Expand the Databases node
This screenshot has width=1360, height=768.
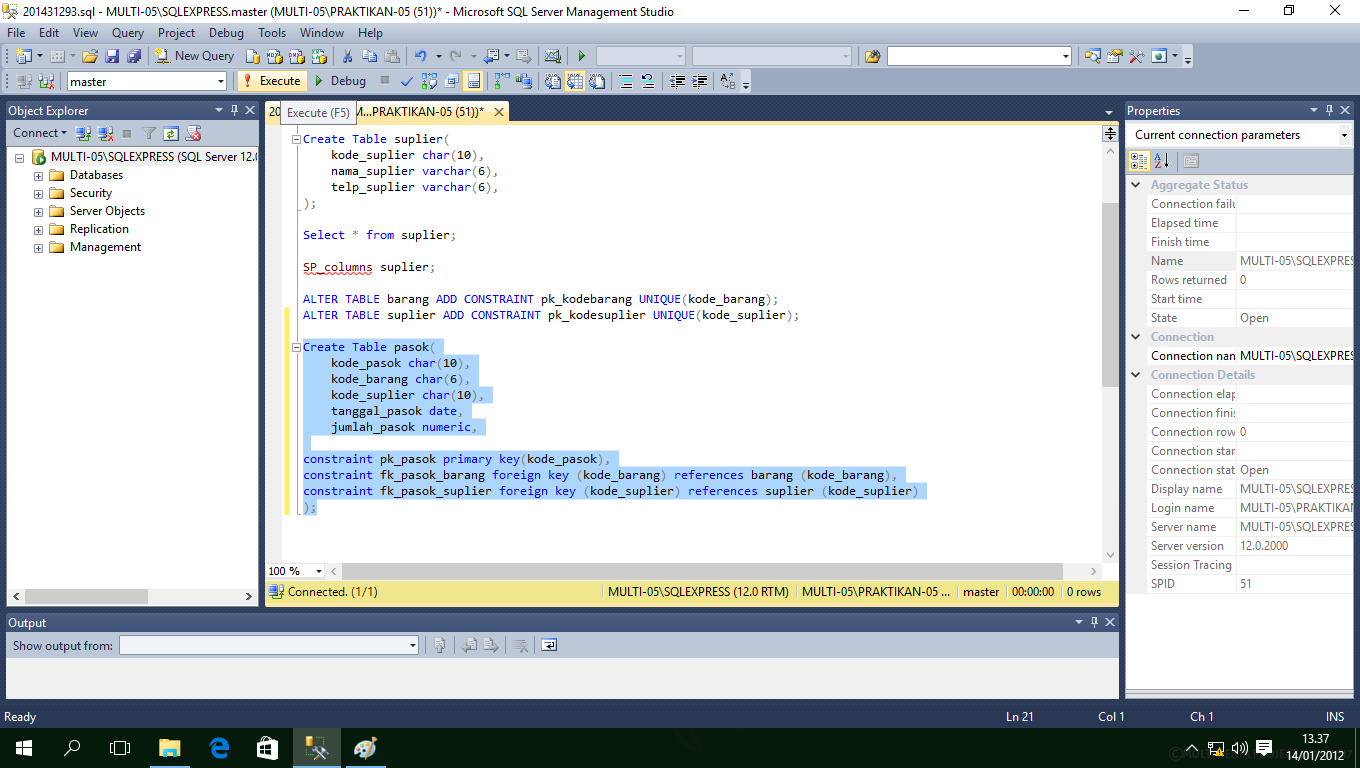(37, 174)
